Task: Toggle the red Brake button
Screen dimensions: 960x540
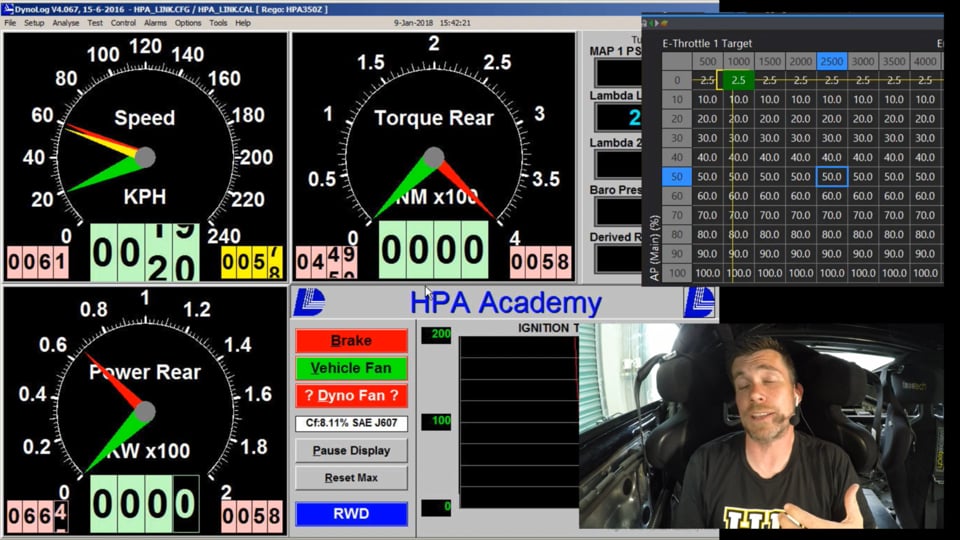Action: pyautogui.click(x=351, y=340)
